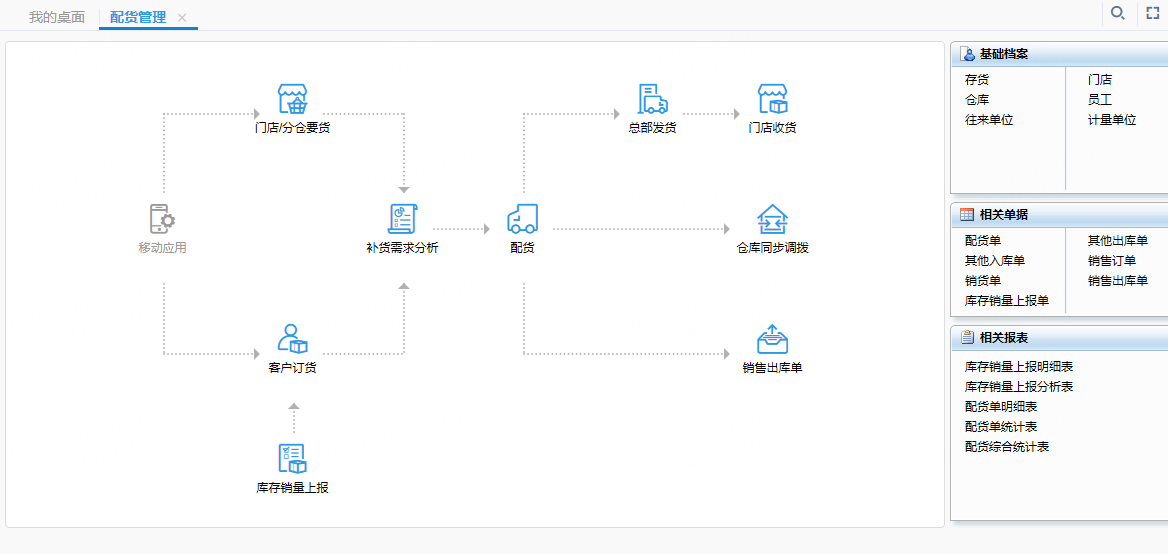1168x554 pixels.
Task: Switch to the 我的桌面 tab
Action: point(57,16)
